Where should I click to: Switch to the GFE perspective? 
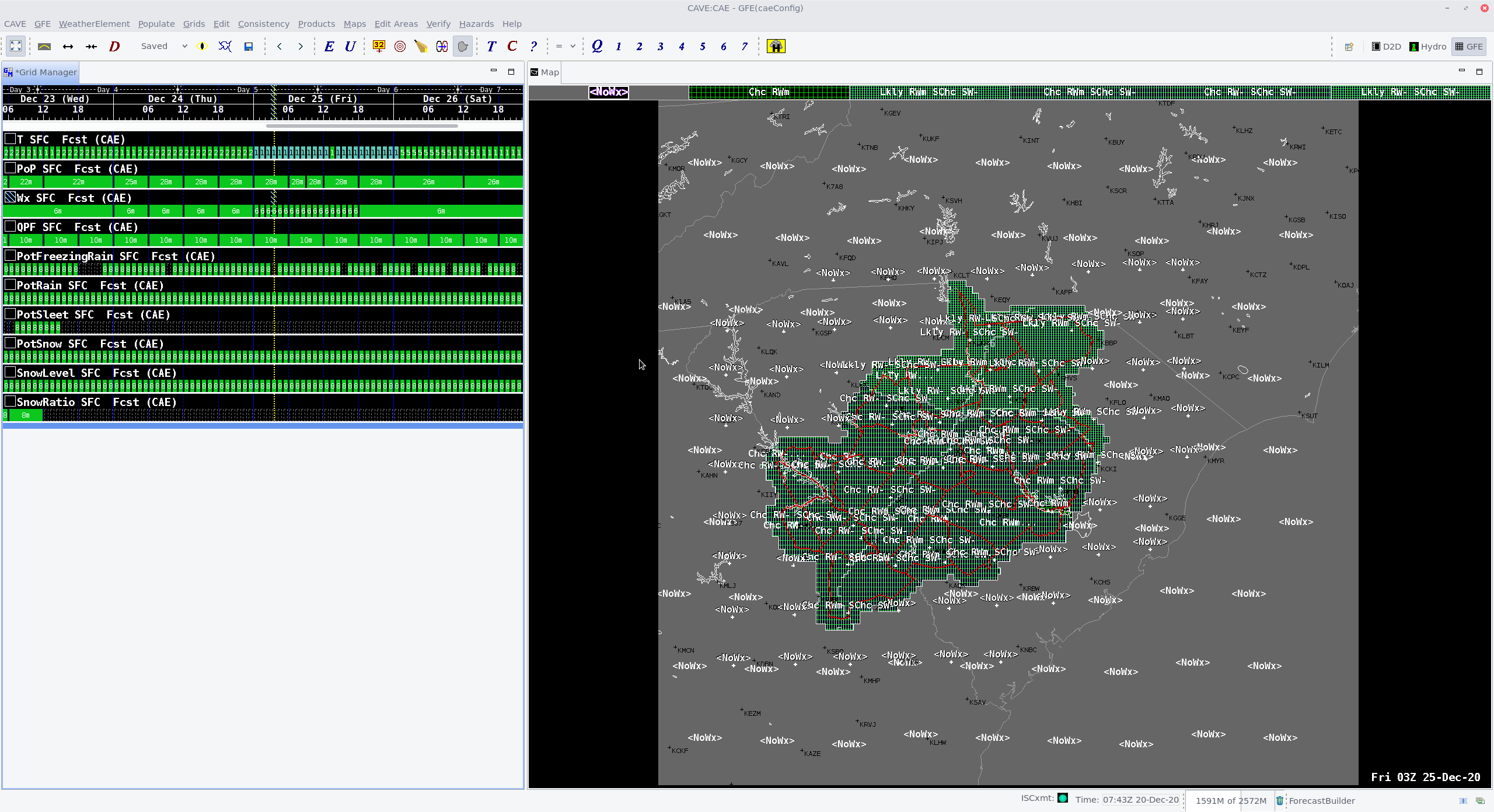pyautogui.click(x=1469, y=47)
